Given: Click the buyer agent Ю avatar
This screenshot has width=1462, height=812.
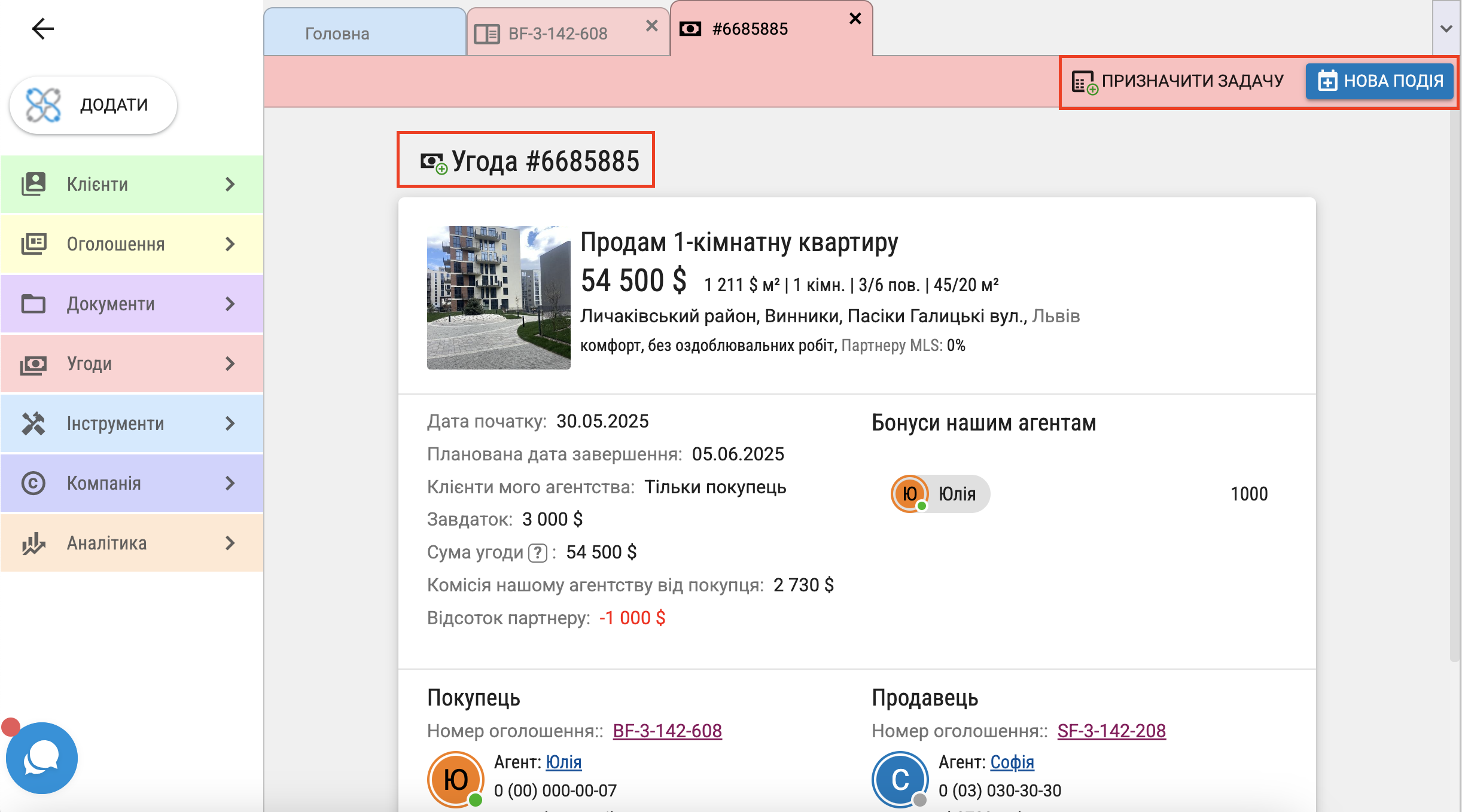Looking at the screenshot, I should (456, 780).
